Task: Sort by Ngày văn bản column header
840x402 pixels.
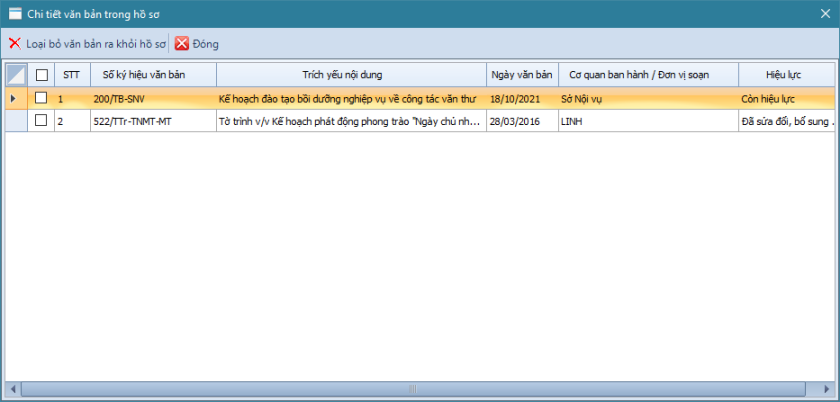Action: tap(521, 74)
